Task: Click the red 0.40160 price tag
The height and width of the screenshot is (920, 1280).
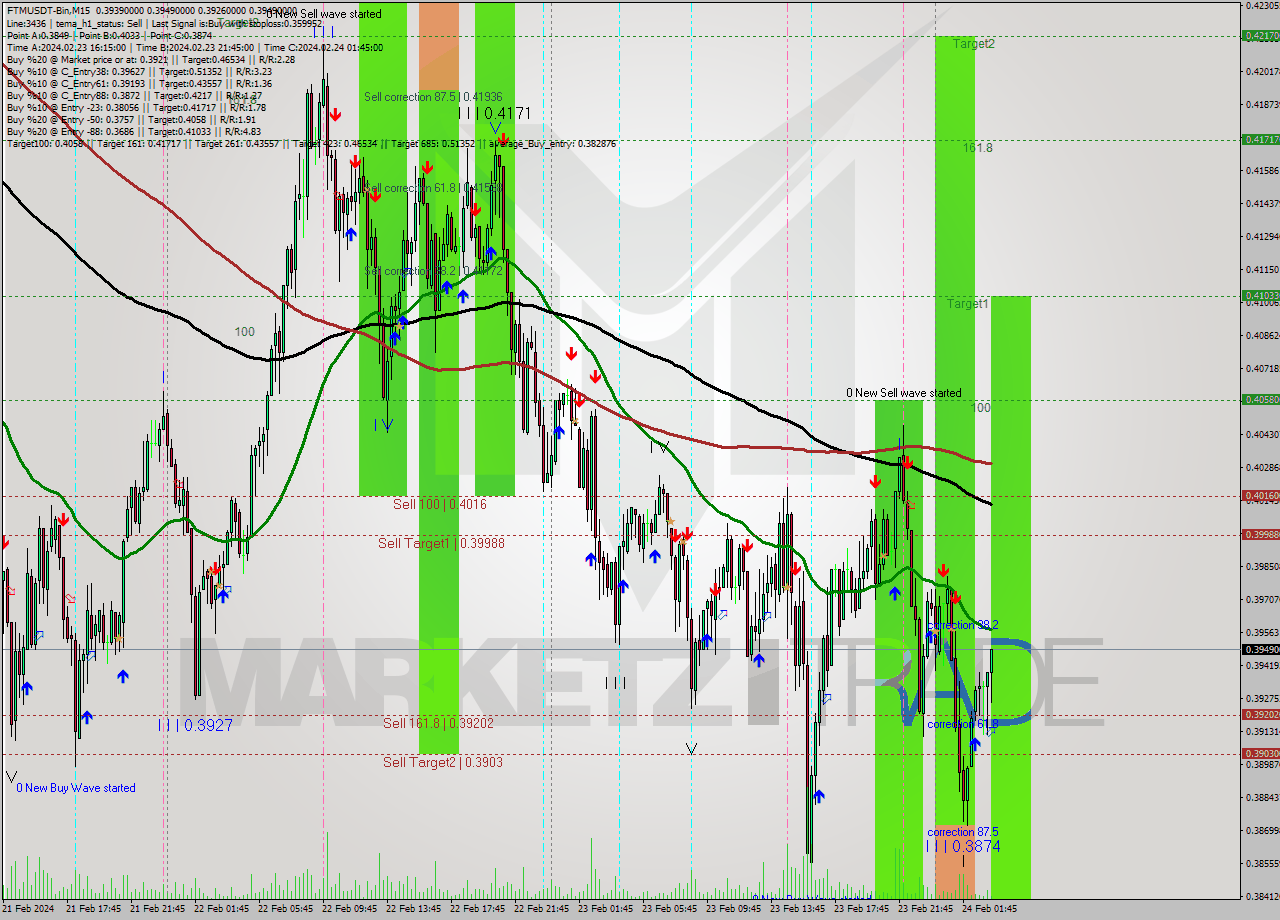Action: (1260, 496)
